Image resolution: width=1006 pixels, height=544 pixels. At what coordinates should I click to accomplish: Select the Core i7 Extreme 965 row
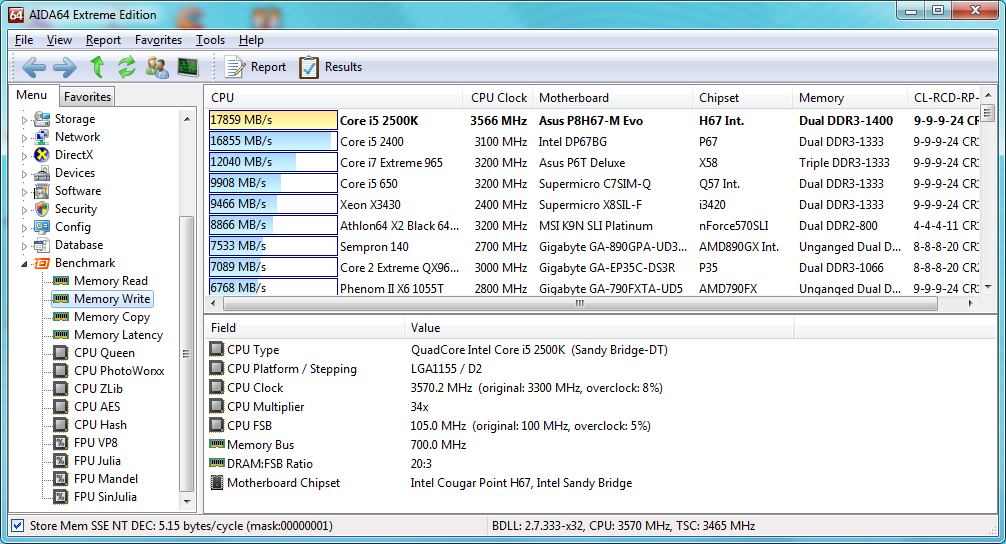(594, 162)
